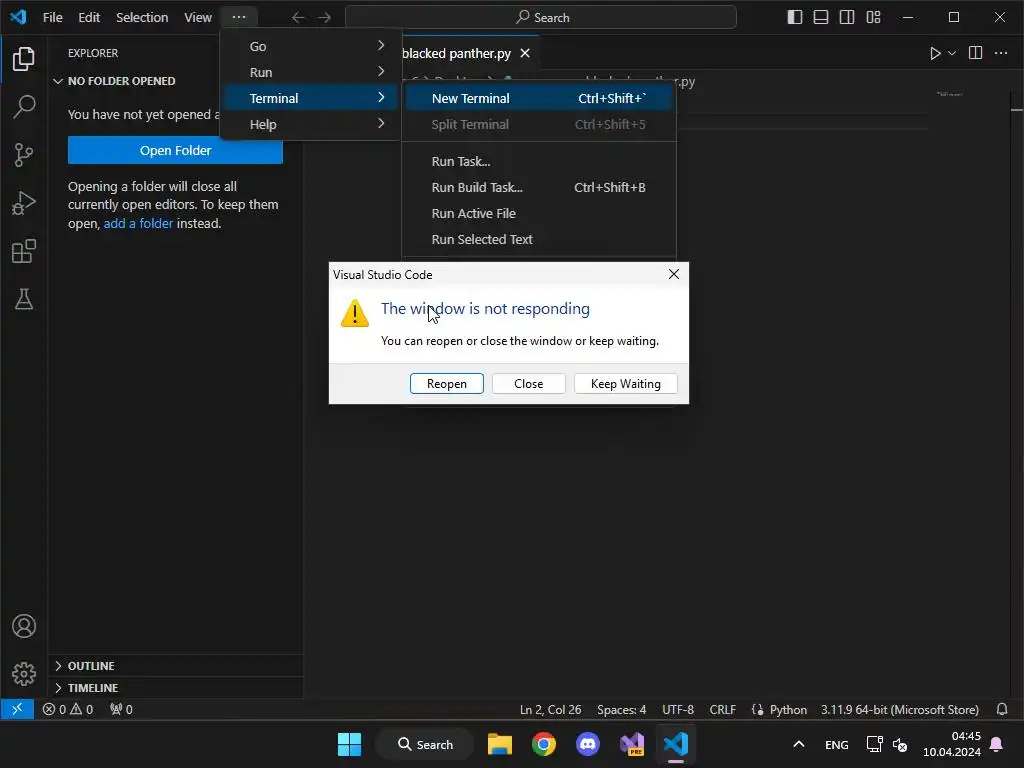Image resolution: width=1024 pixels, height=768 pixels.
Task: Click the Close button in dialog
Action: (x=528, y=384)
